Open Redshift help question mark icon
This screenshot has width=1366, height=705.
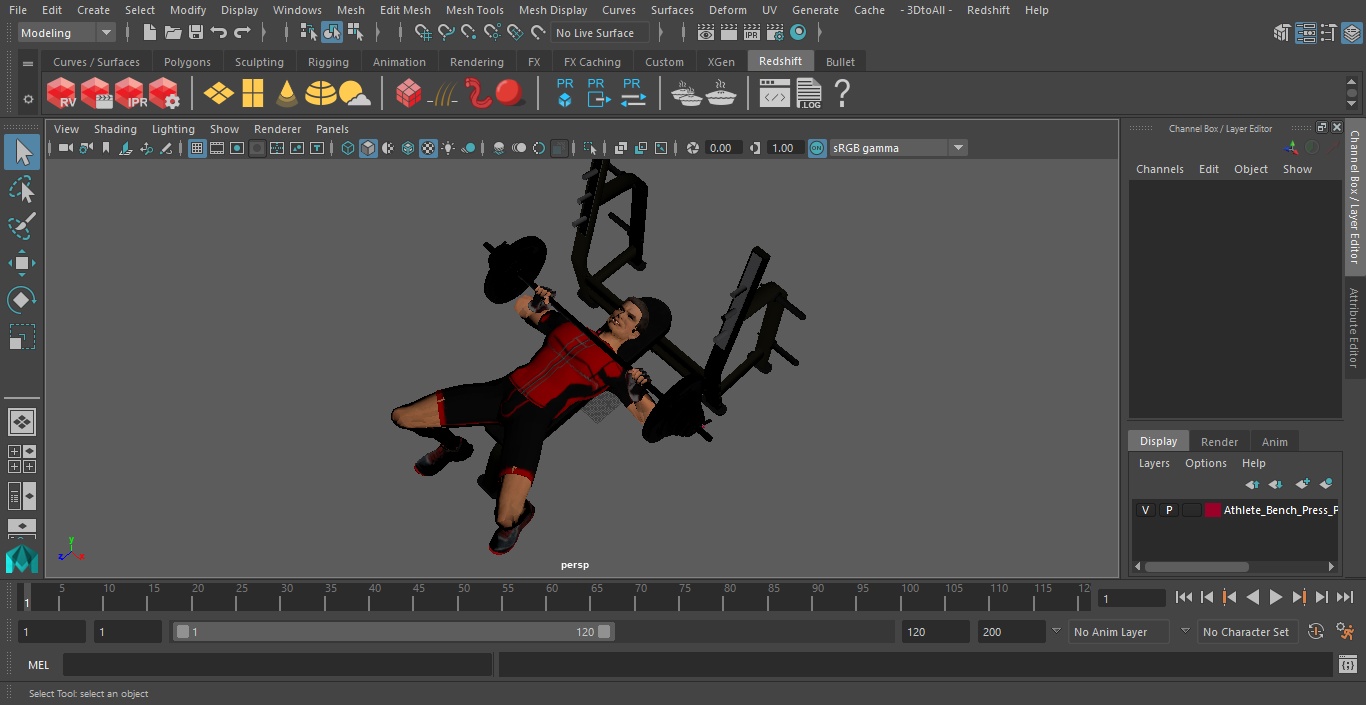842,94
